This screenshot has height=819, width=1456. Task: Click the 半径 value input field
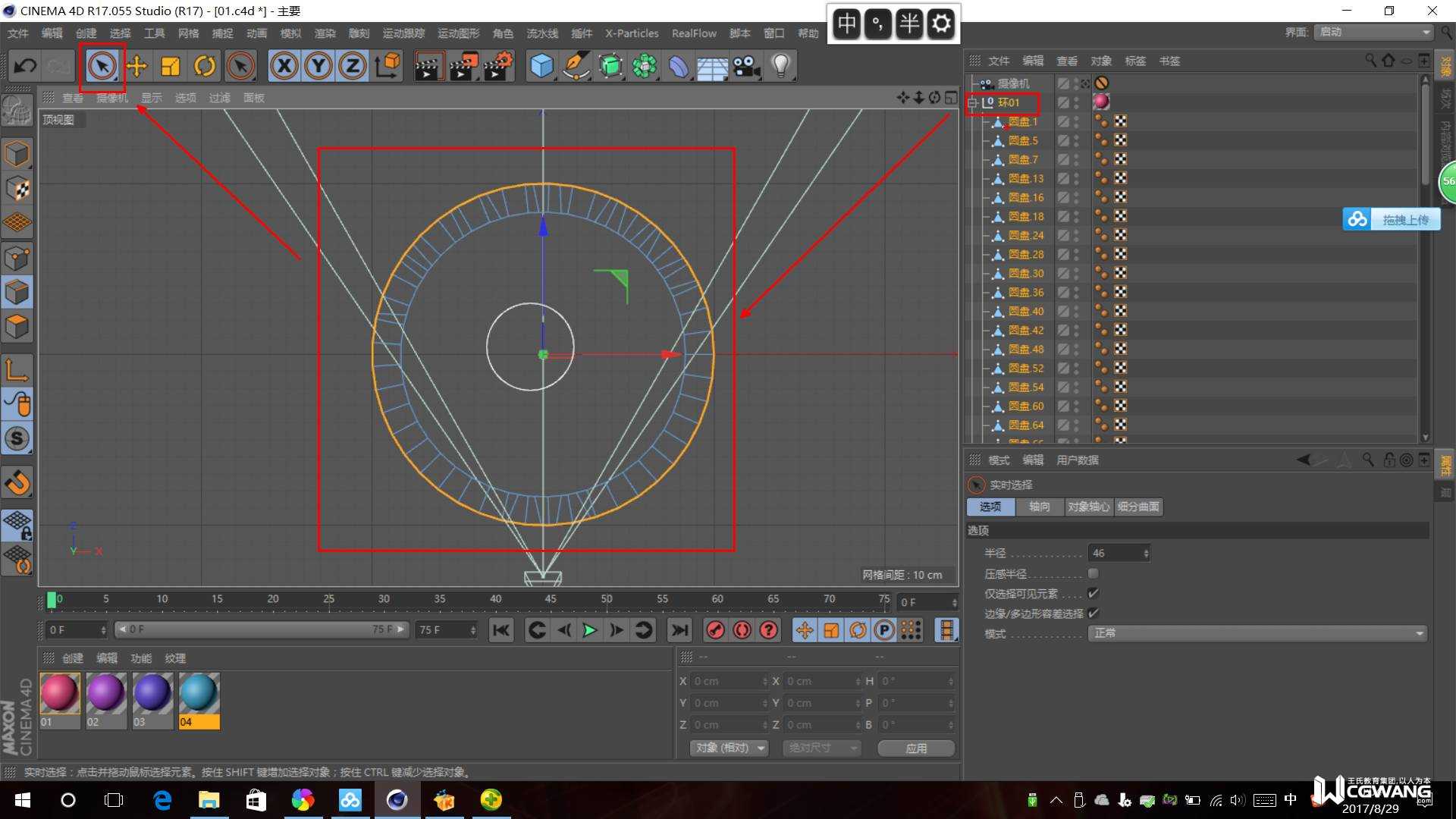point(1115,554)
